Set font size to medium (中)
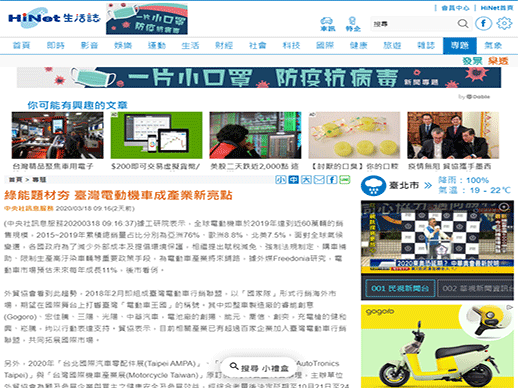518x388 pixels. click(x=293, y=180)
